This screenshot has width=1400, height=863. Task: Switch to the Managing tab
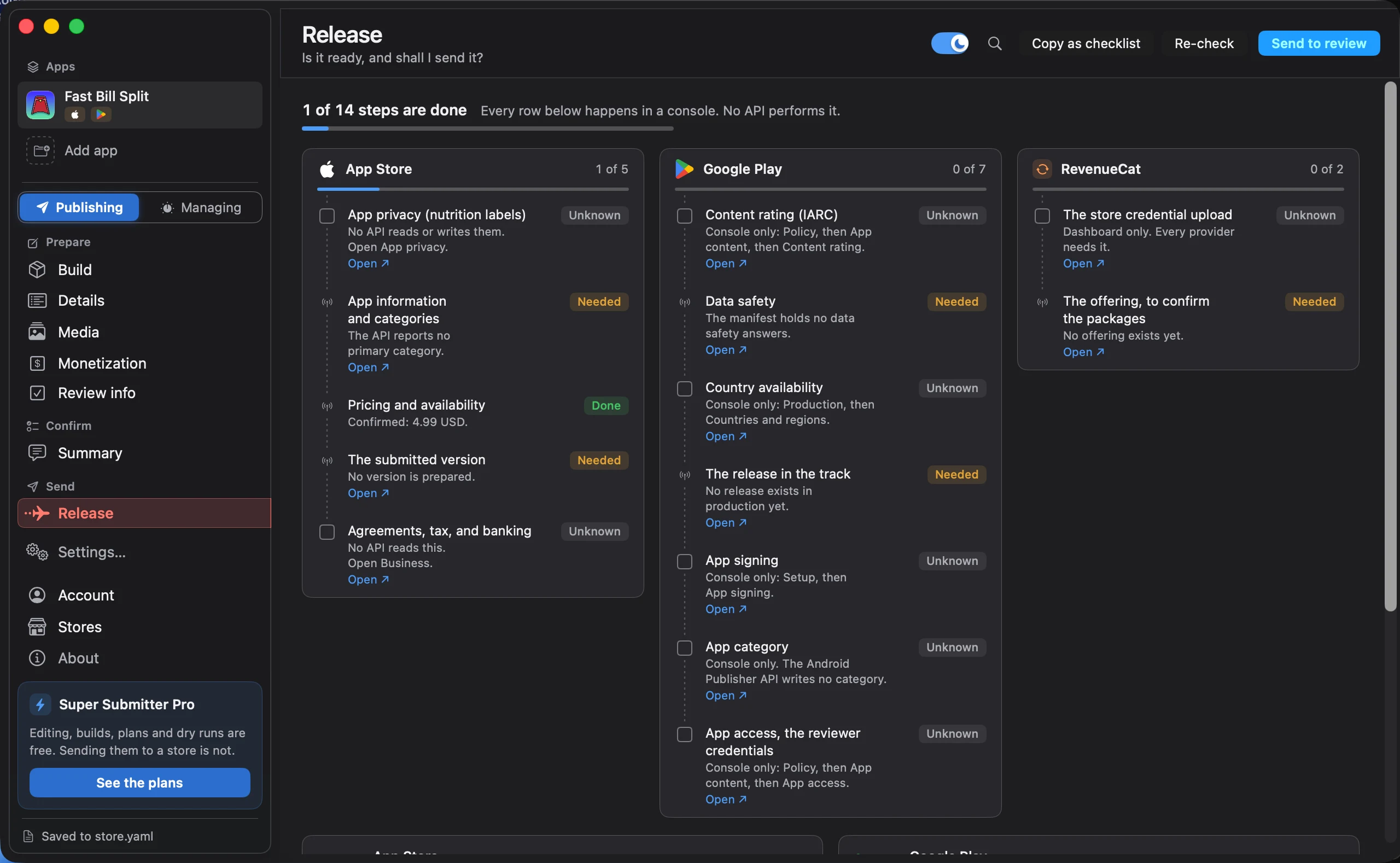tap(201, 207)
